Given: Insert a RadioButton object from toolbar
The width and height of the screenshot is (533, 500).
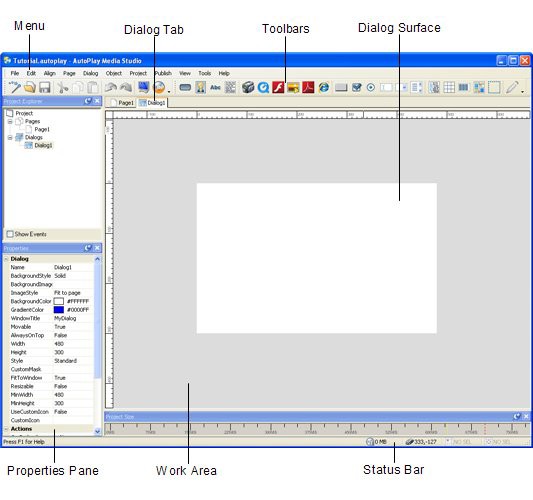Looking at the screenshot, I should coord(371,88).
